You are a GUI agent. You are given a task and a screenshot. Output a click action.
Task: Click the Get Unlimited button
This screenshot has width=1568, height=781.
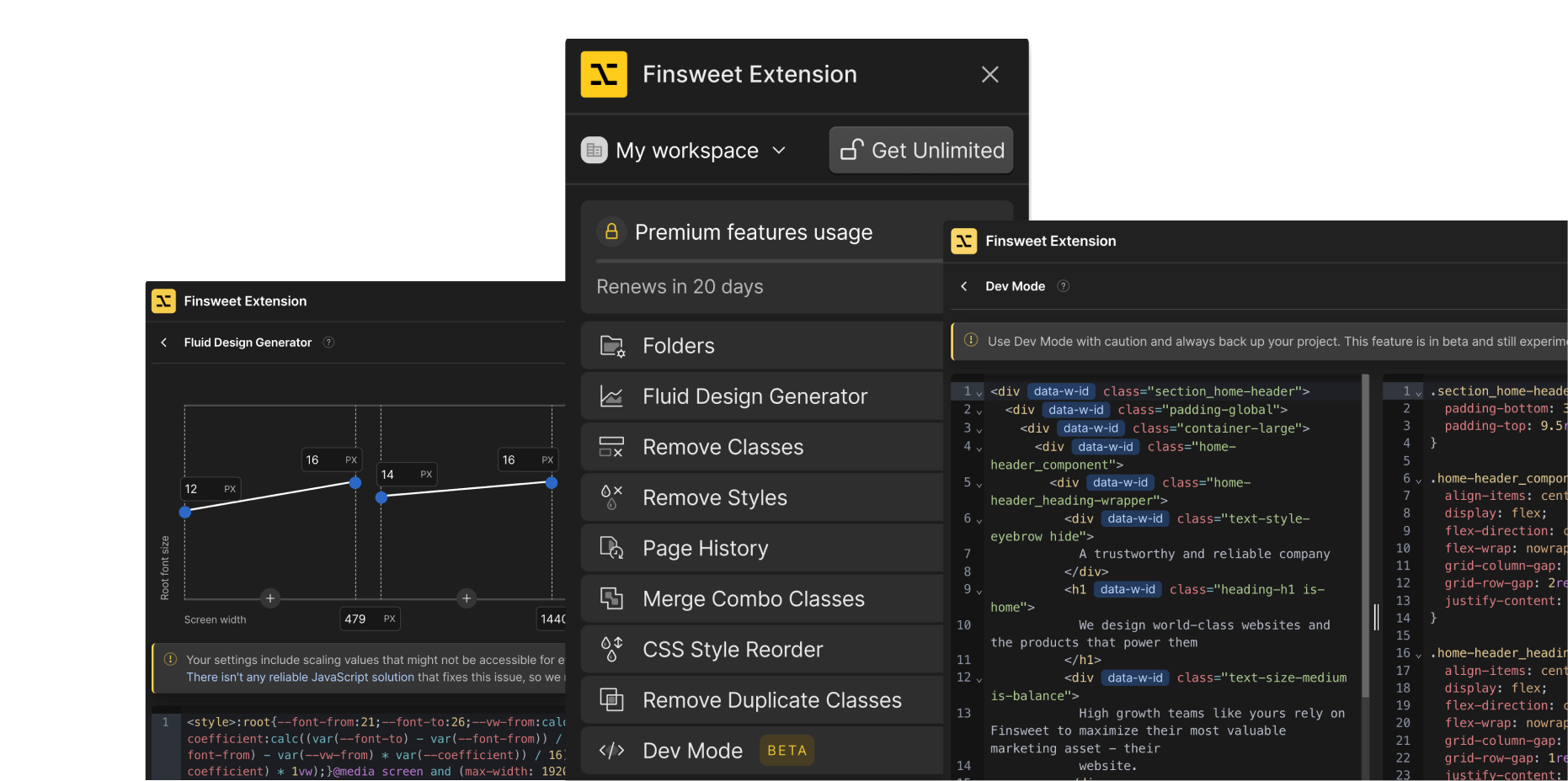click(x=921, y=151)
